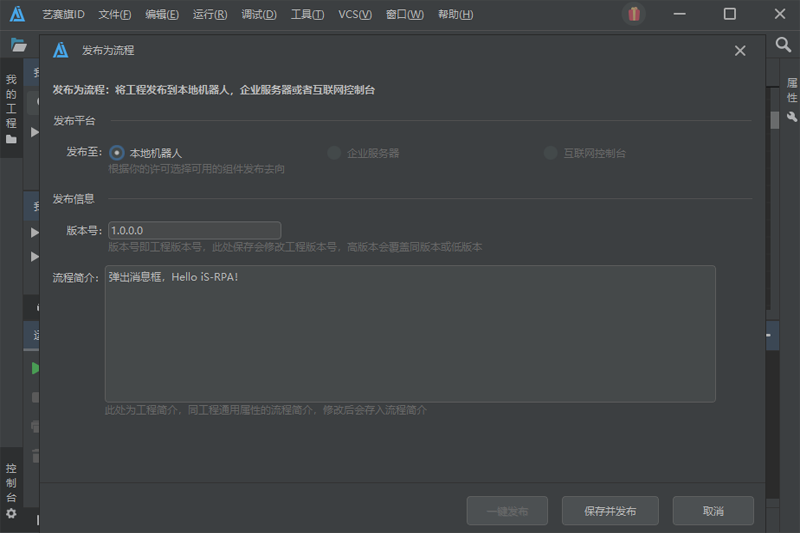Screen dimensions: 800x533
Task: Click the 保存并发布 button
Action: tap(610, 511)
